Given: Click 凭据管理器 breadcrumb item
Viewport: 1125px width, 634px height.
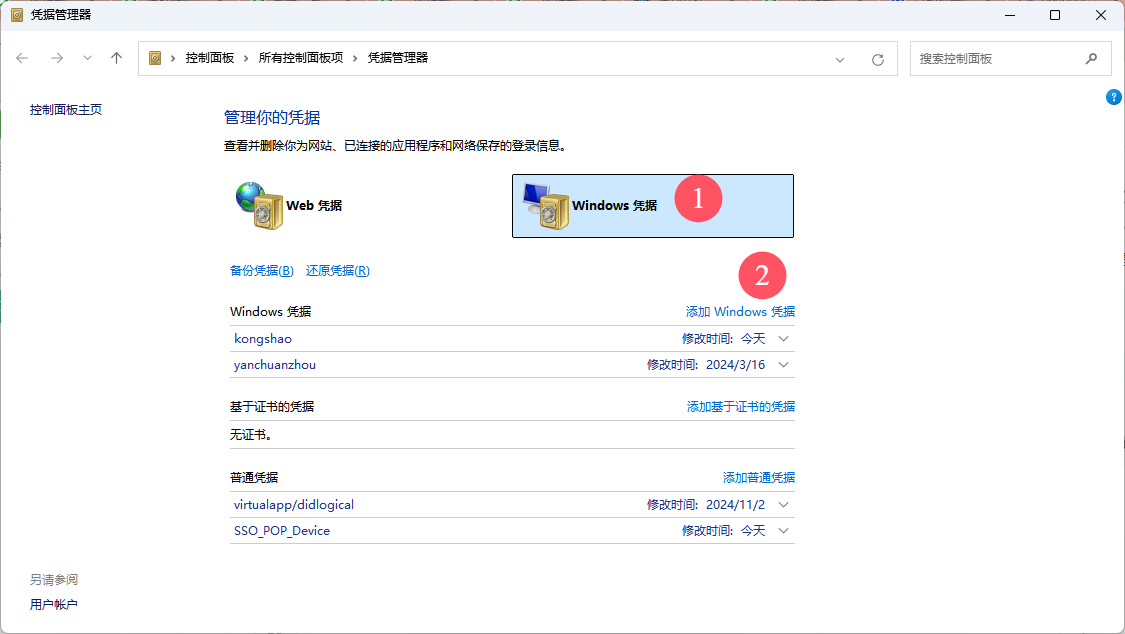Looking at the screenshot, I should pos(397,58).
